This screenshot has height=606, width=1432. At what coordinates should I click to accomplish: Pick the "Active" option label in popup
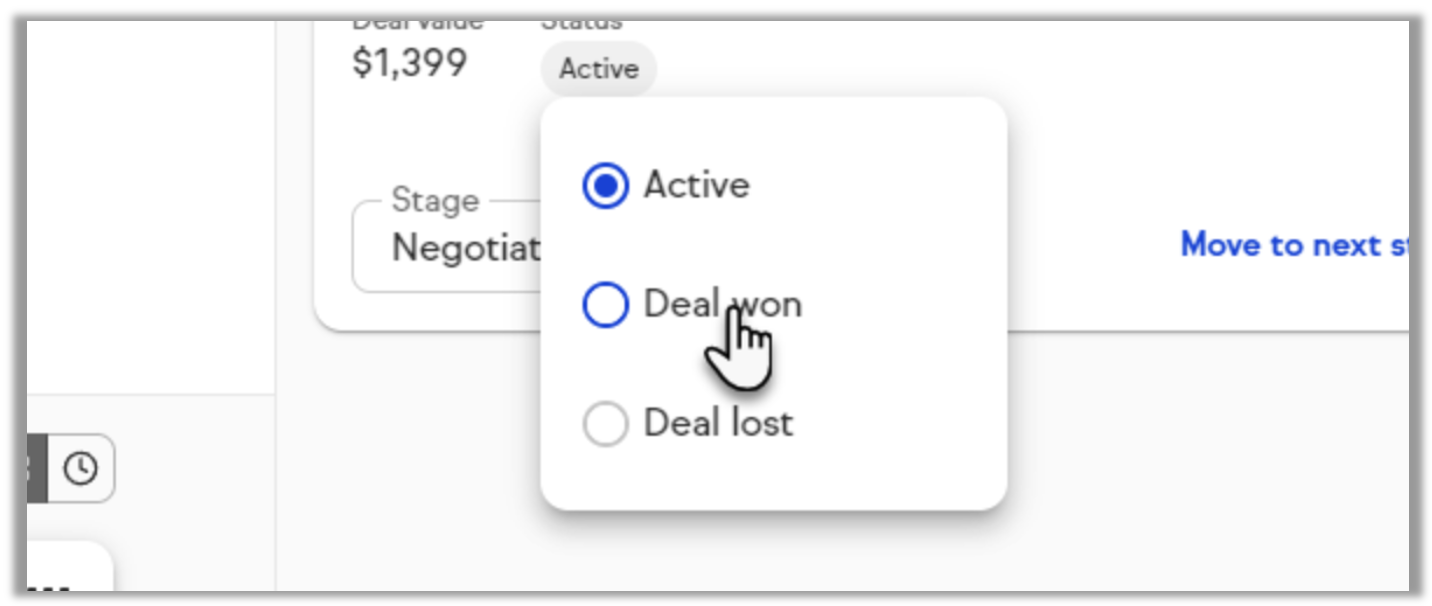pos(696,185)
